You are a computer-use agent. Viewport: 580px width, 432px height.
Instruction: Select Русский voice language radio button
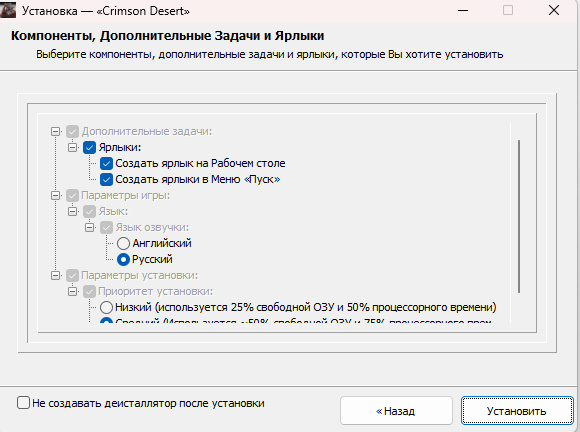(123, 259)
